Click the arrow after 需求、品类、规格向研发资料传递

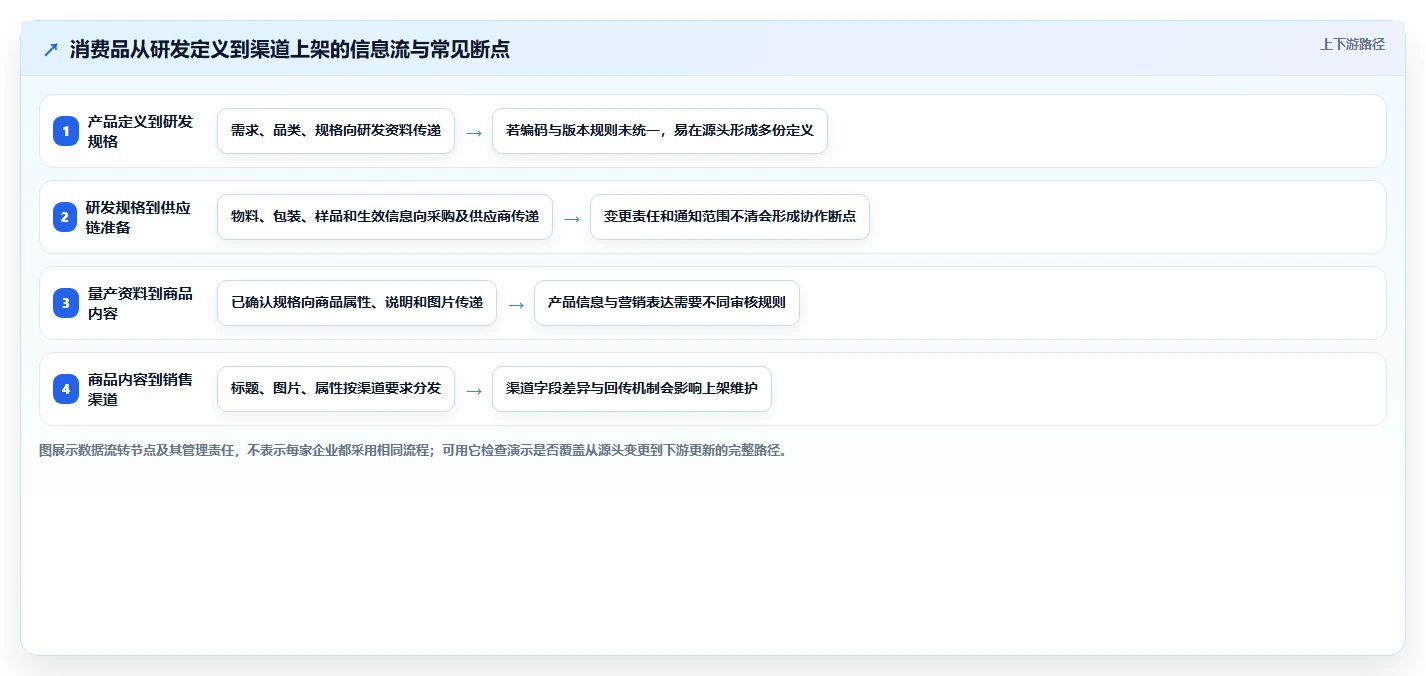click(x=474, y=132)
